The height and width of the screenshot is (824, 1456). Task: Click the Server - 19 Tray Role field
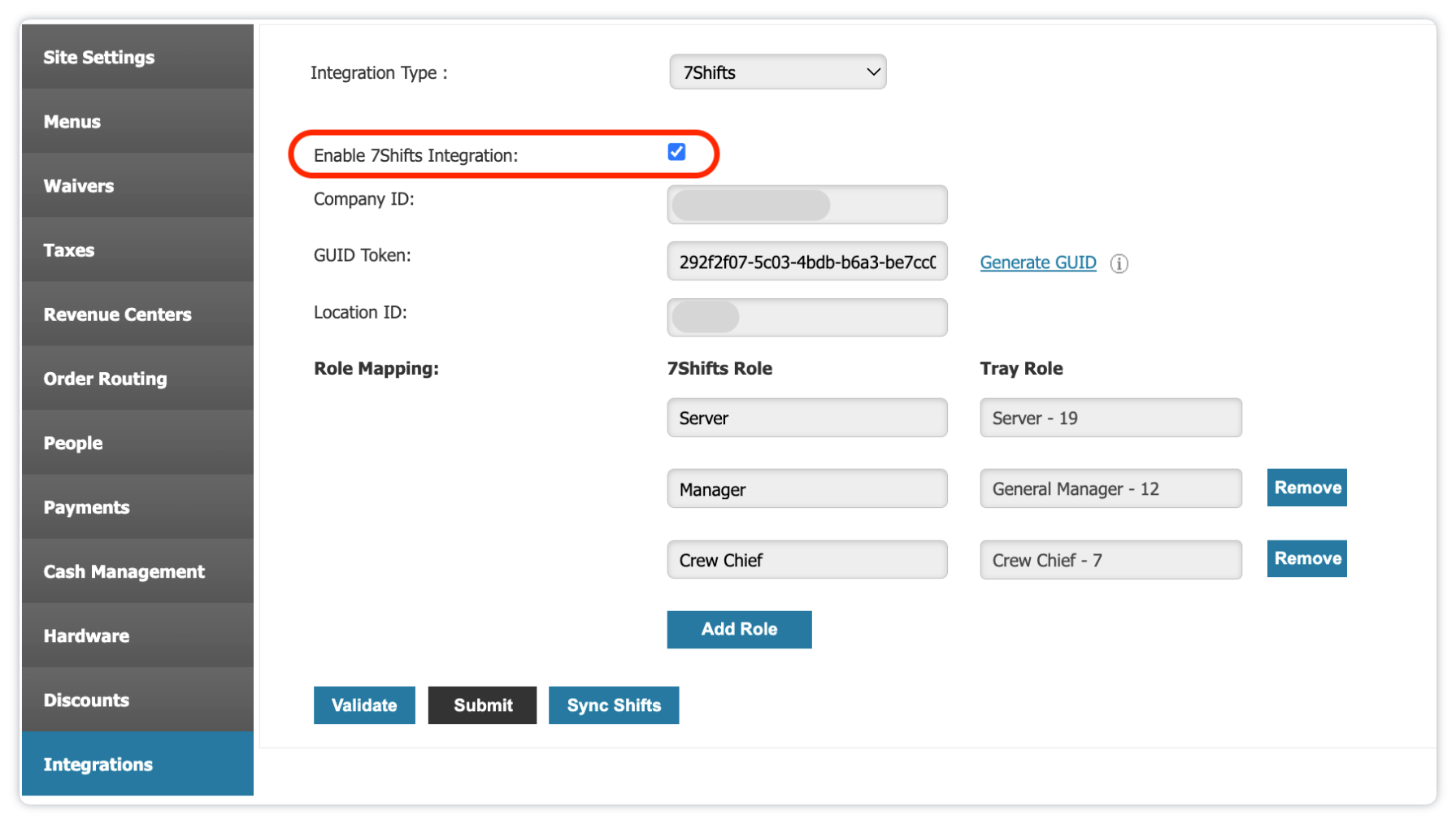[1110, 418]
